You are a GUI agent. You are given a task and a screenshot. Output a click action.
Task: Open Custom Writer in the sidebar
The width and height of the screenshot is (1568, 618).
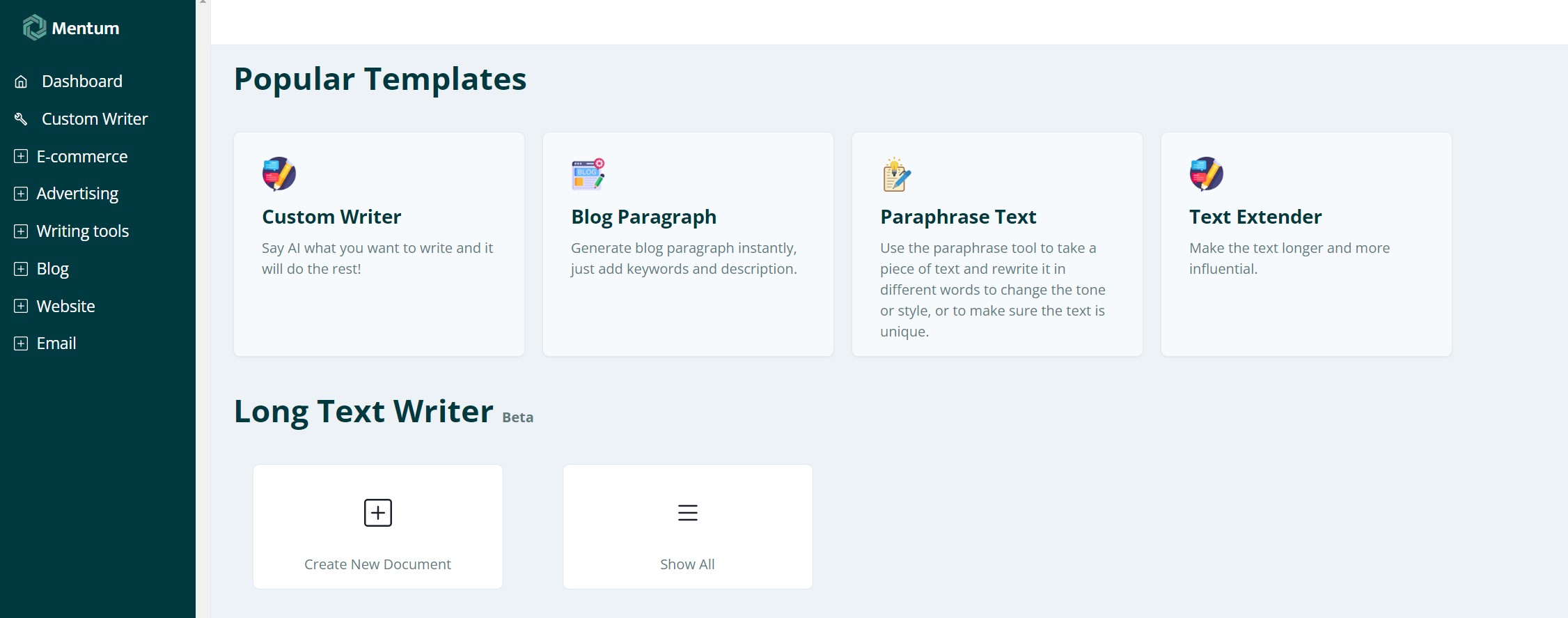(x=95, y=119)
